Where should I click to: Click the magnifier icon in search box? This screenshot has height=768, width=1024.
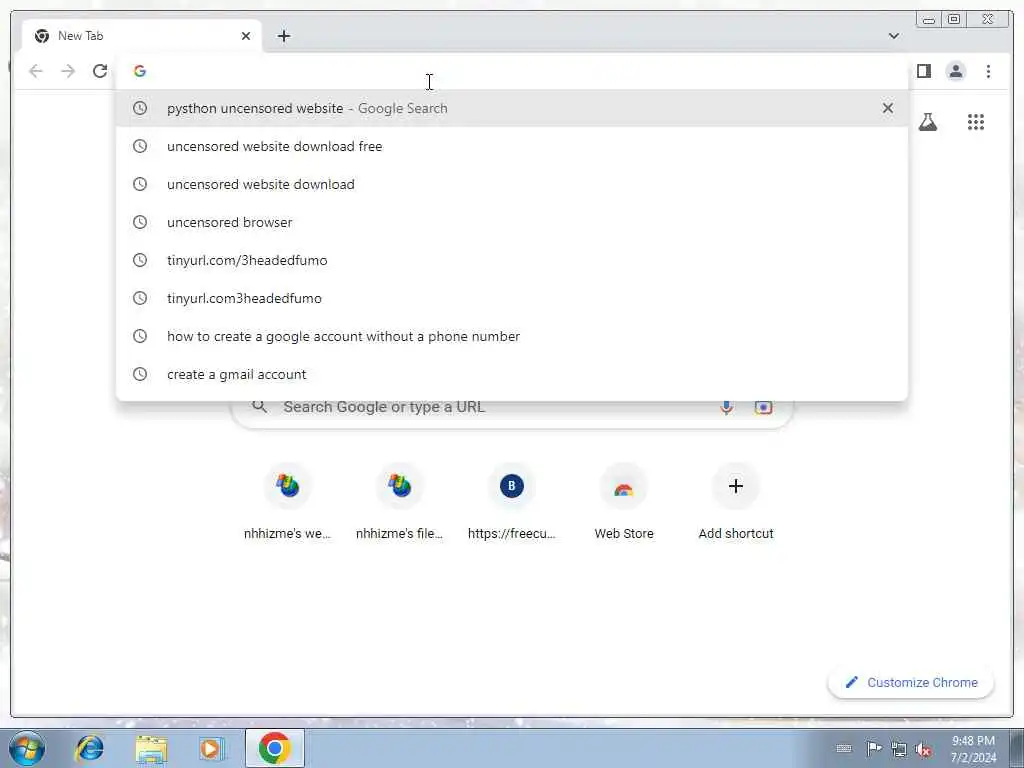(x=260, y=407)
